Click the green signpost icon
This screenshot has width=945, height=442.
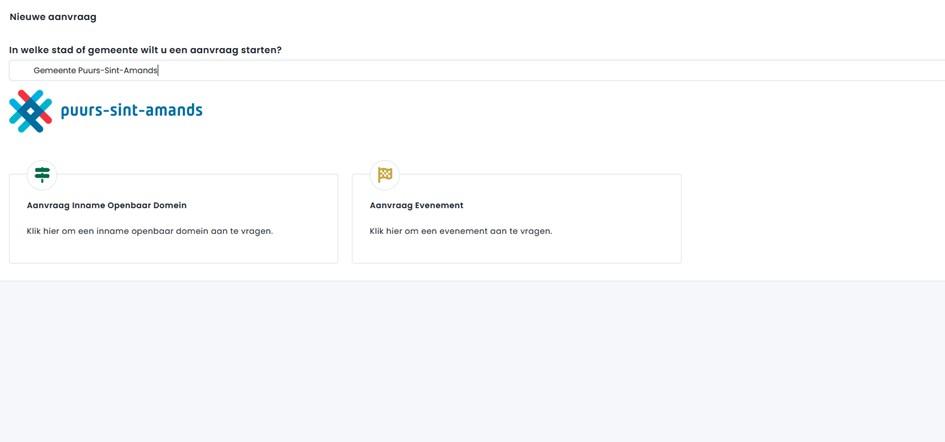coord(42,174)
